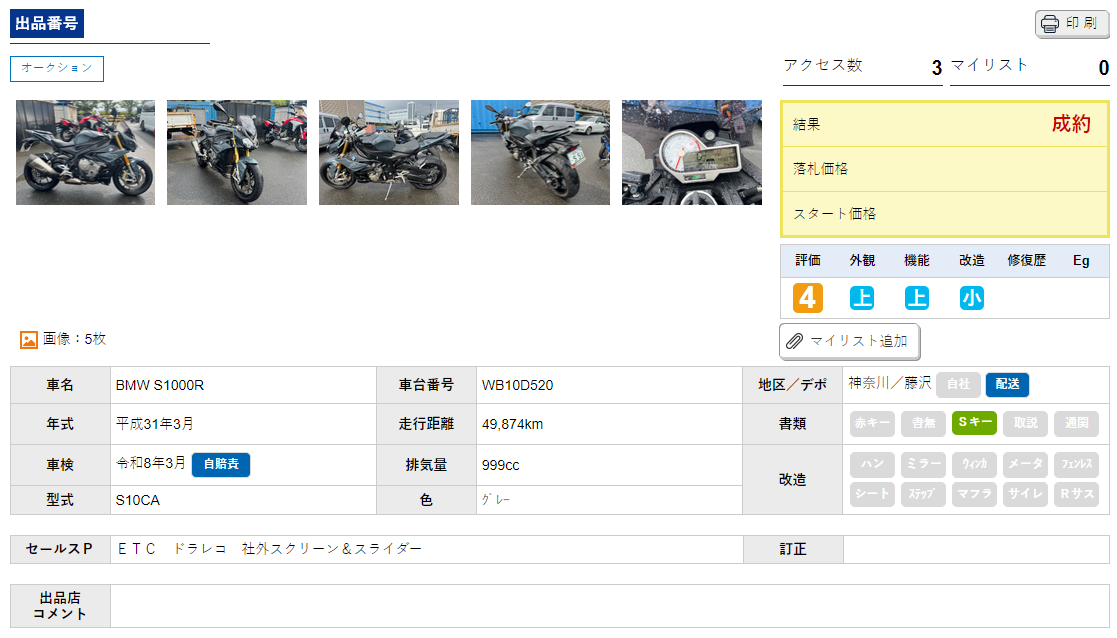
Task: Click the inspection date 令和8年3月
Action: tap(151, 463)
